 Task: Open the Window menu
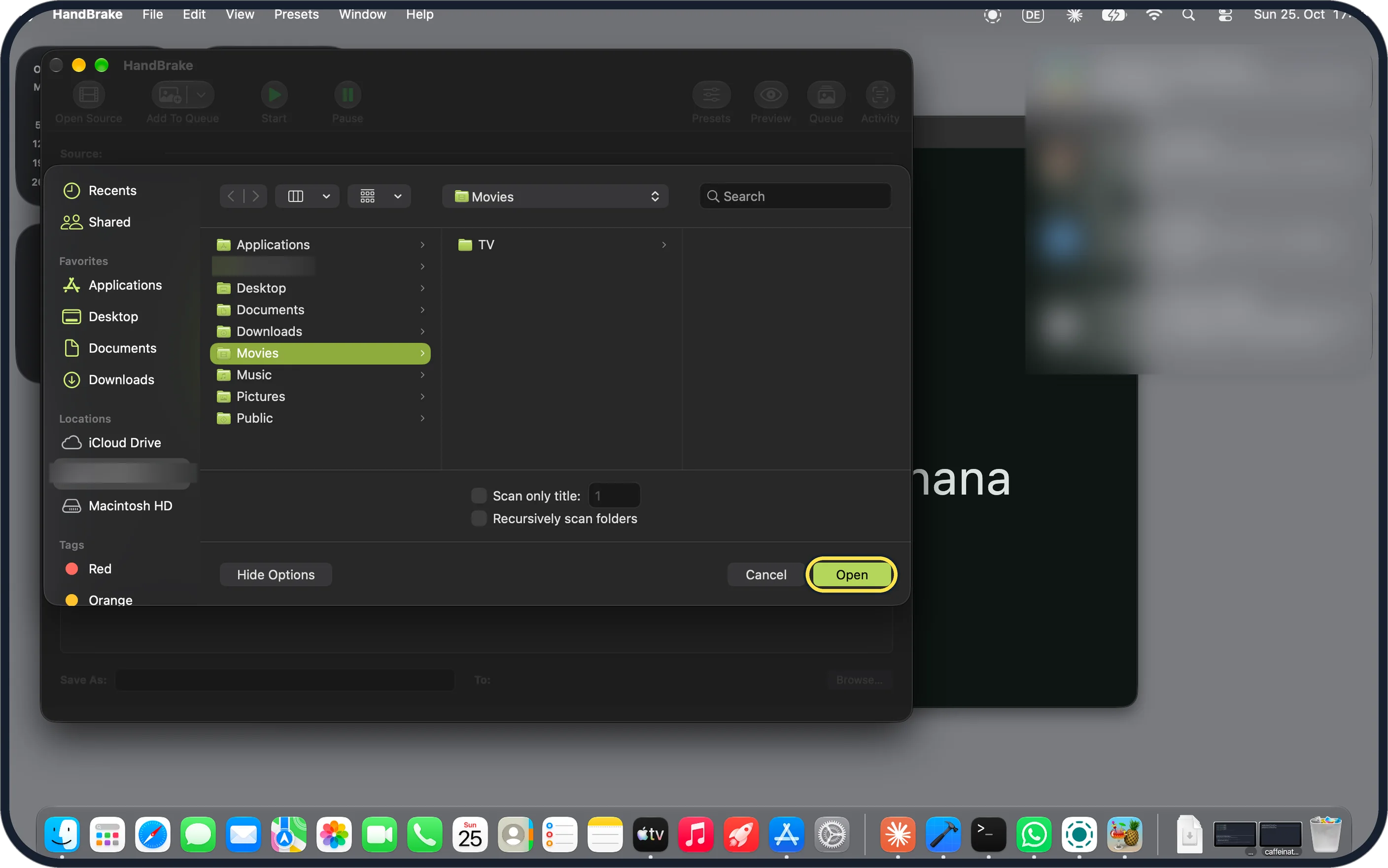(362, 14)
